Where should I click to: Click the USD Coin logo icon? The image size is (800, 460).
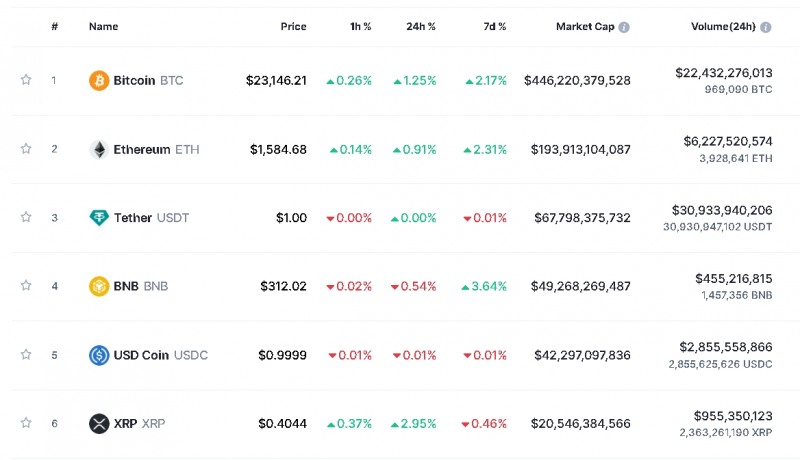(99, 355)
